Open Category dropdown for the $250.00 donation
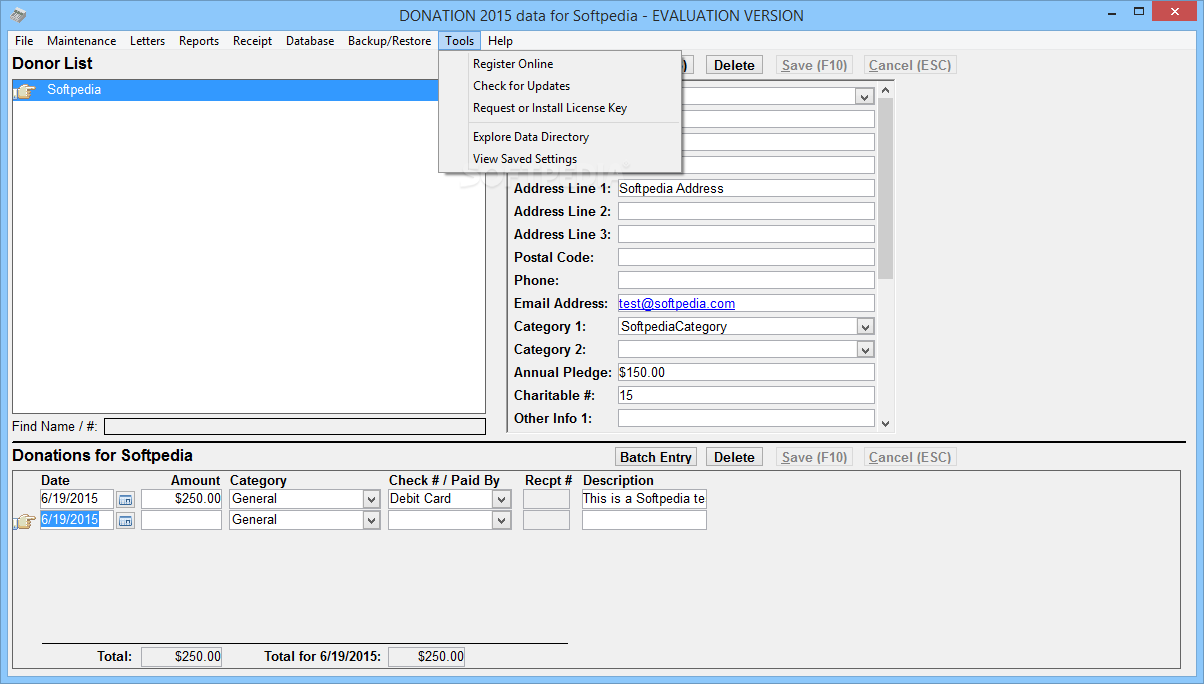Image resolution: width=1204 pixels, height=684 pixels. click(x=371, y=499)
